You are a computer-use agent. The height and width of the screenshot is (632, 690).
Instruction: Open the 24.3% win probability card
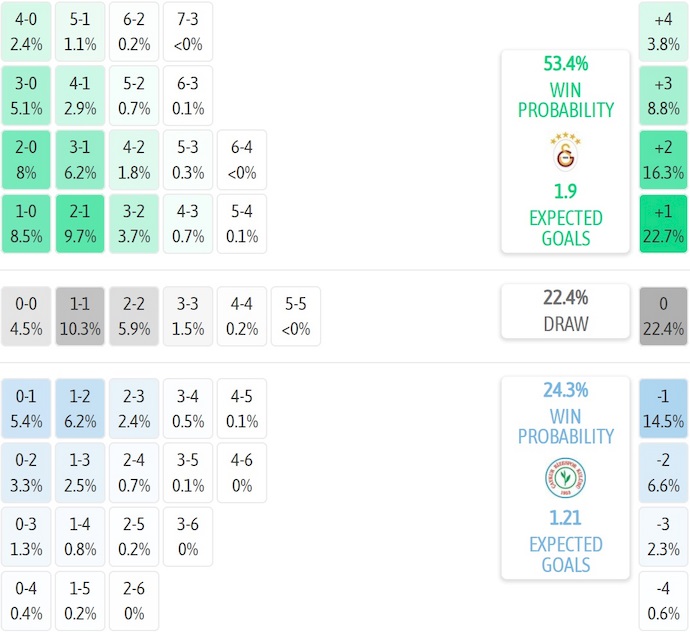pos(566,477)
